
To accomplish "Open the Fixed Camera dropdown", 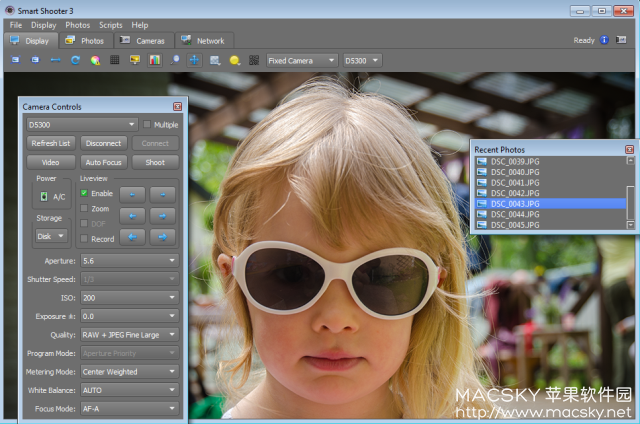I will pyautogui.click(x=302, y=60).
